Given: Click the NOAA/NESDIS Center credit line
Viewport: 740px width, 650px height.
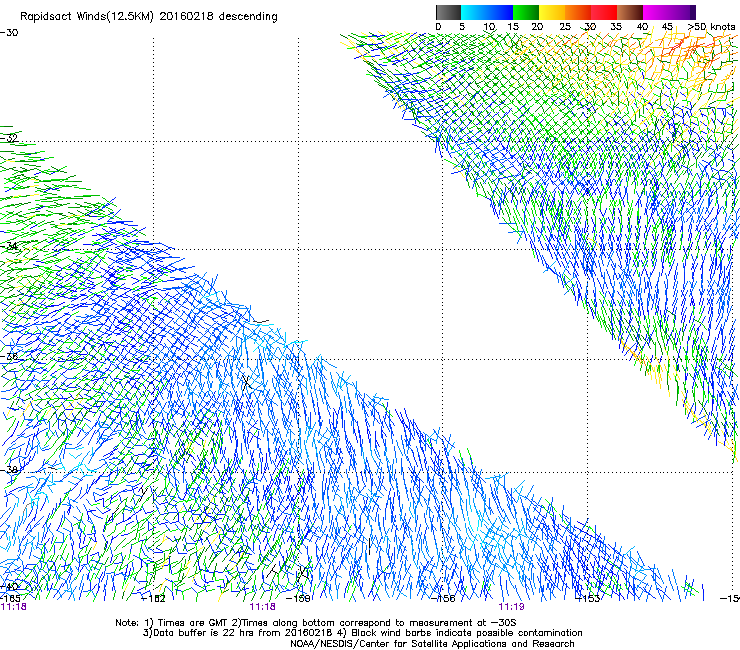Looking at the screenshot, I should [432, 644].
